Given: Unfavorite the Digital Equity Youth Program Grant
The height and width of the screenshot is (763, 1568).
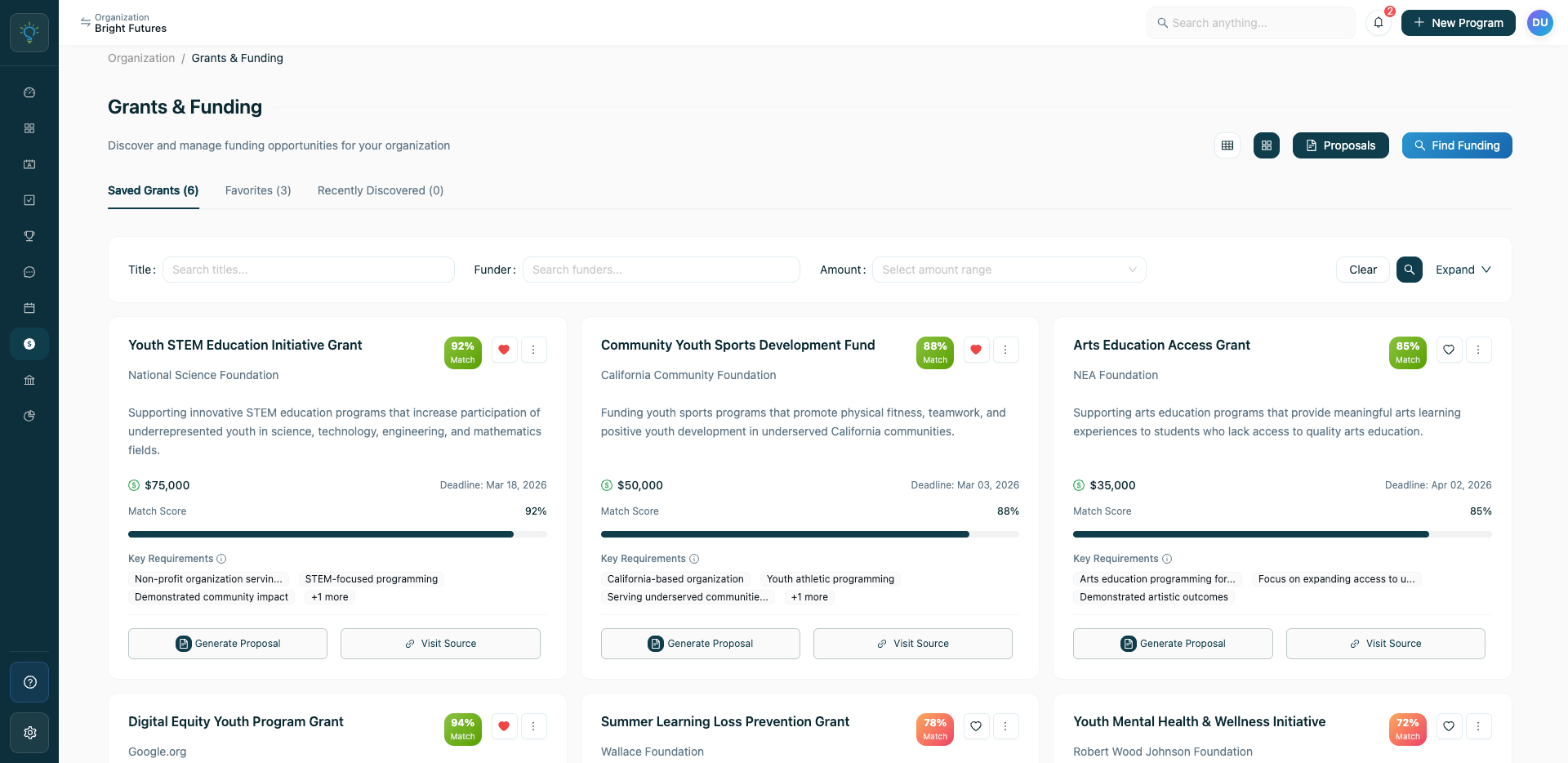Looking at the screenshot, I should tap(505, 726).
